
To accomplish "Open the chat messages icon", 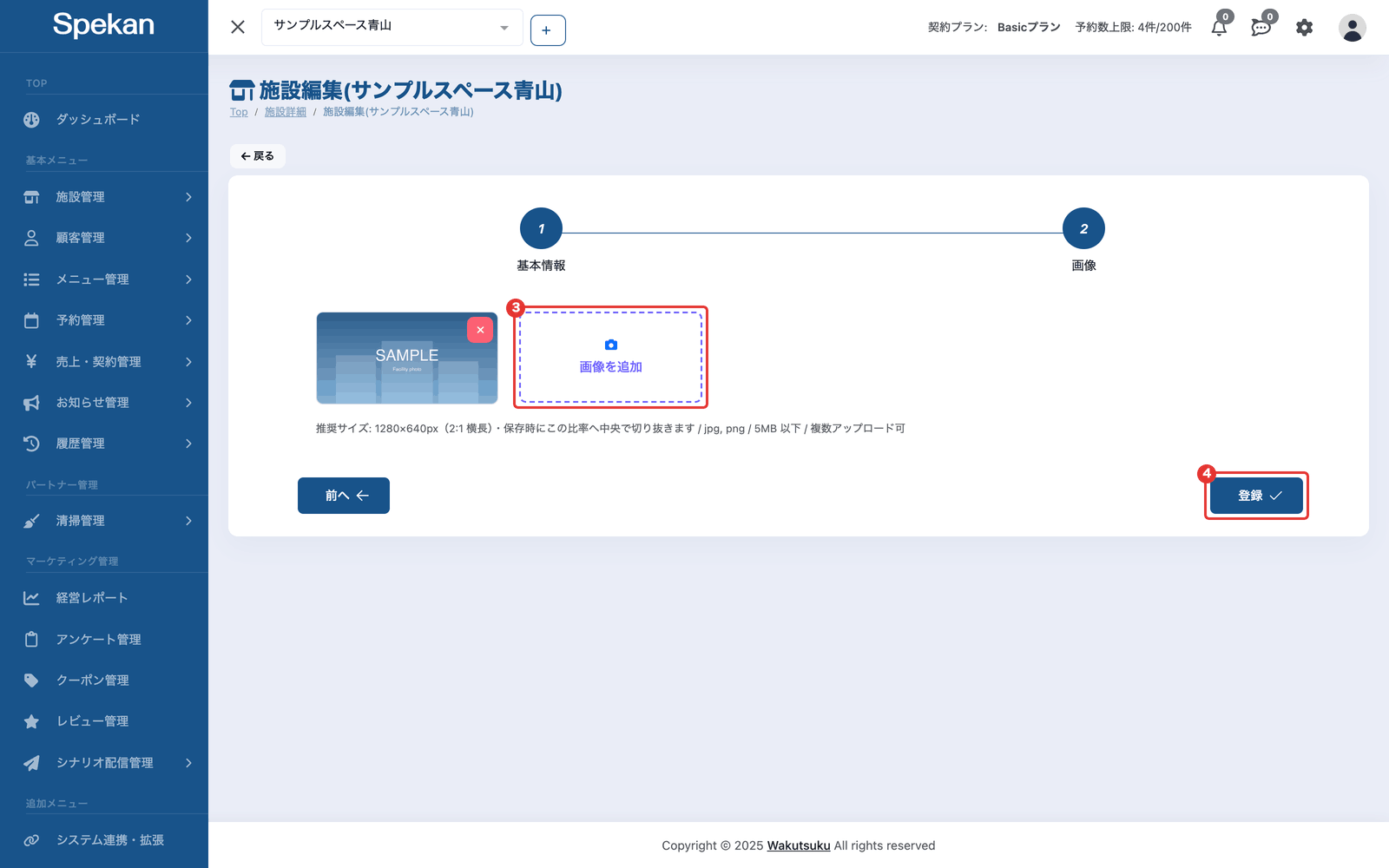I will 1261,28.
